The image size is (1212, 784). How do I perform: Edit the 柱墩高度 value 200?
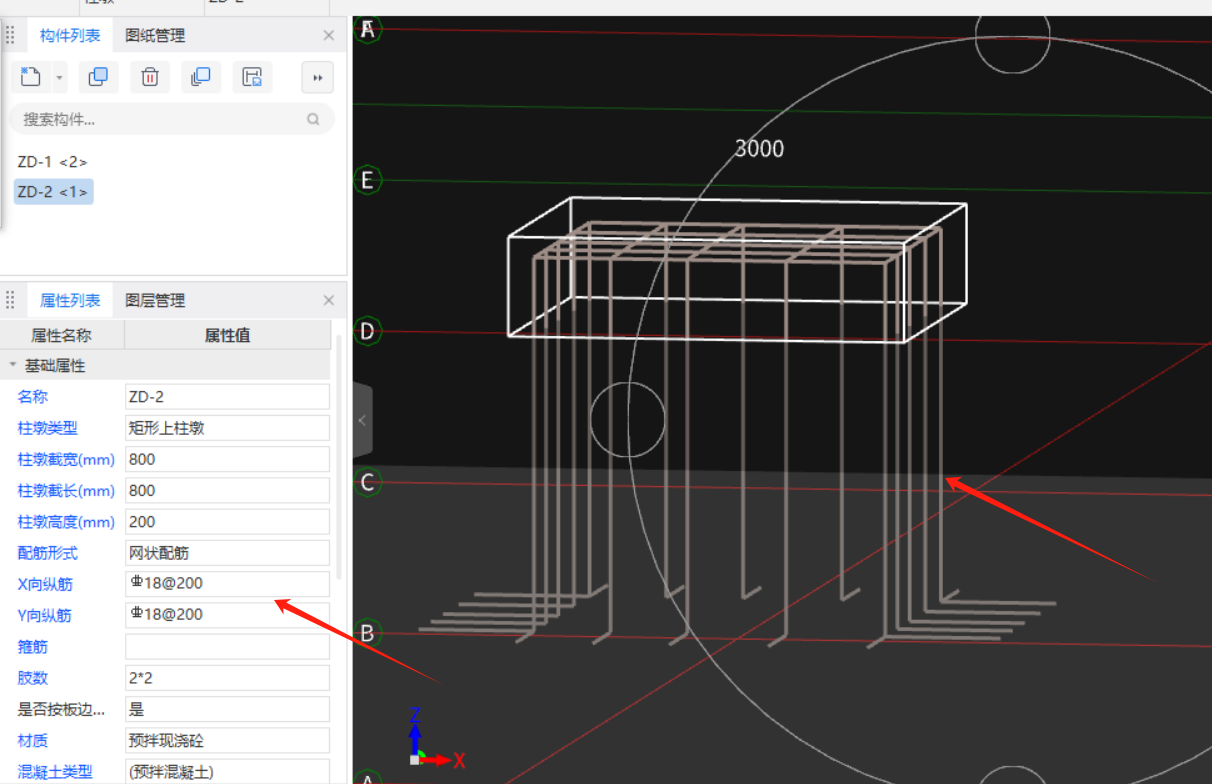[227, 522]
